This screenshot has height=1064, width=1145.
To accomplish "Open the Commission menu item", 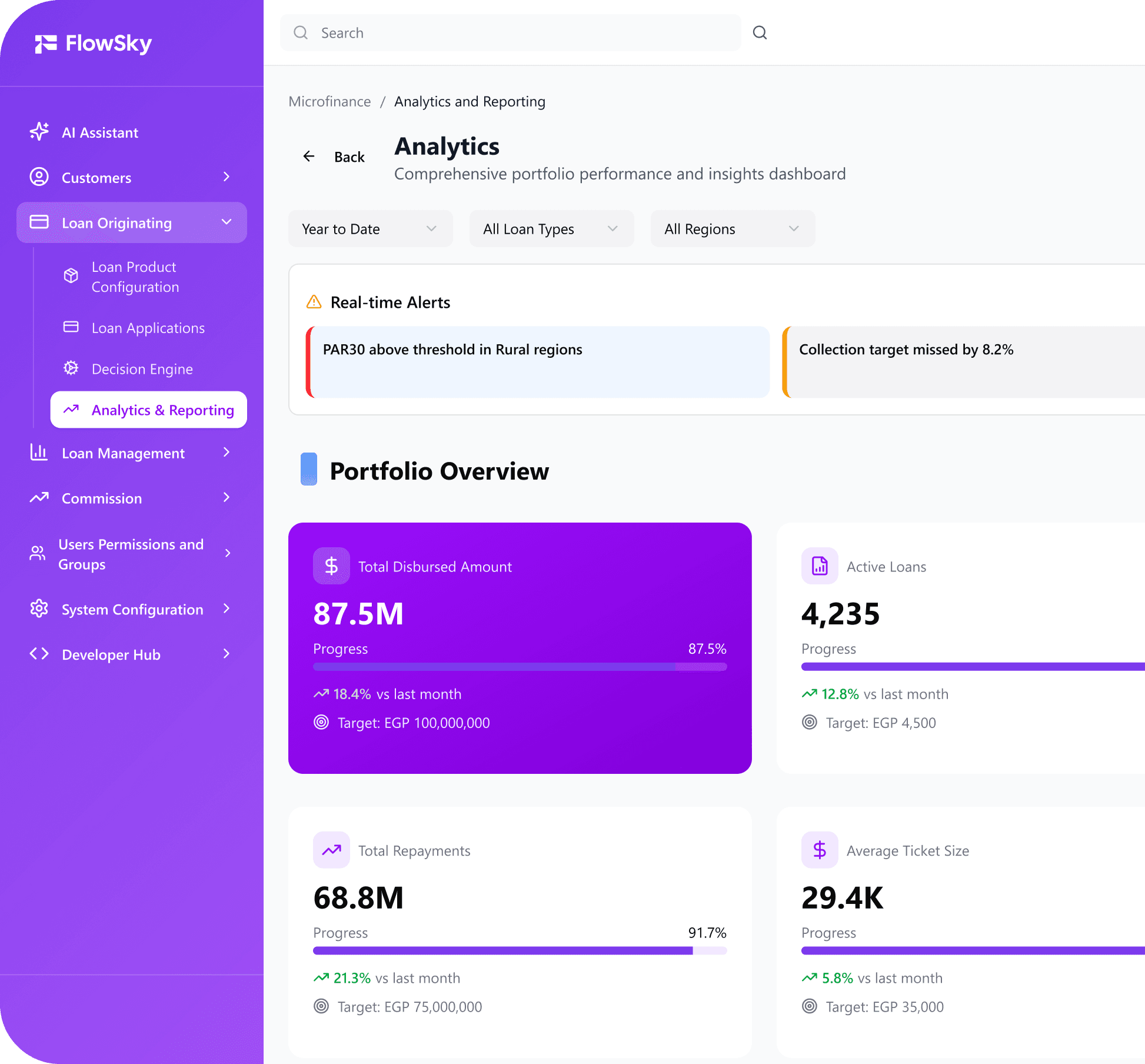I will (102, 498).
